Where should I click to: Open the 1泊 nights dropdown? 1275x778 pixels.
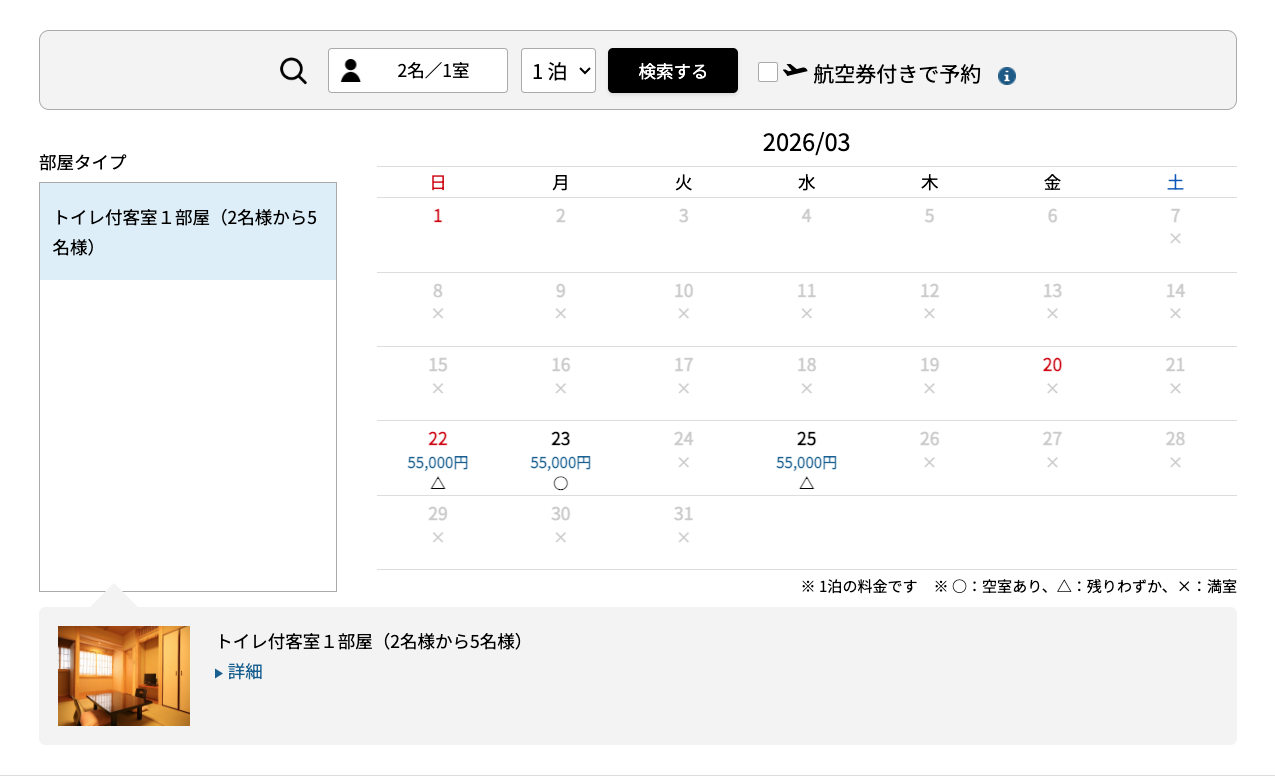click(x=558, y=70)
